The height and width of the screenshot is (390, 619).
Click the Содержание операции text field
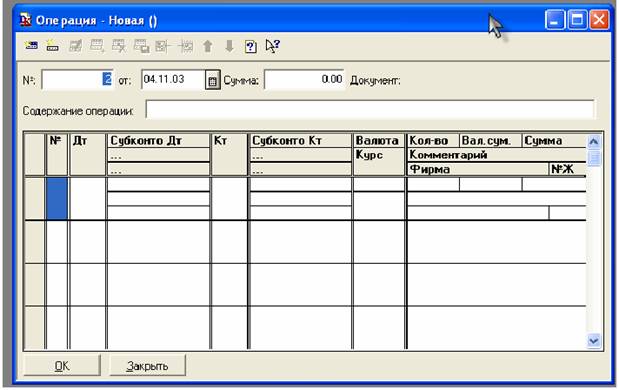tap(370, 109)
